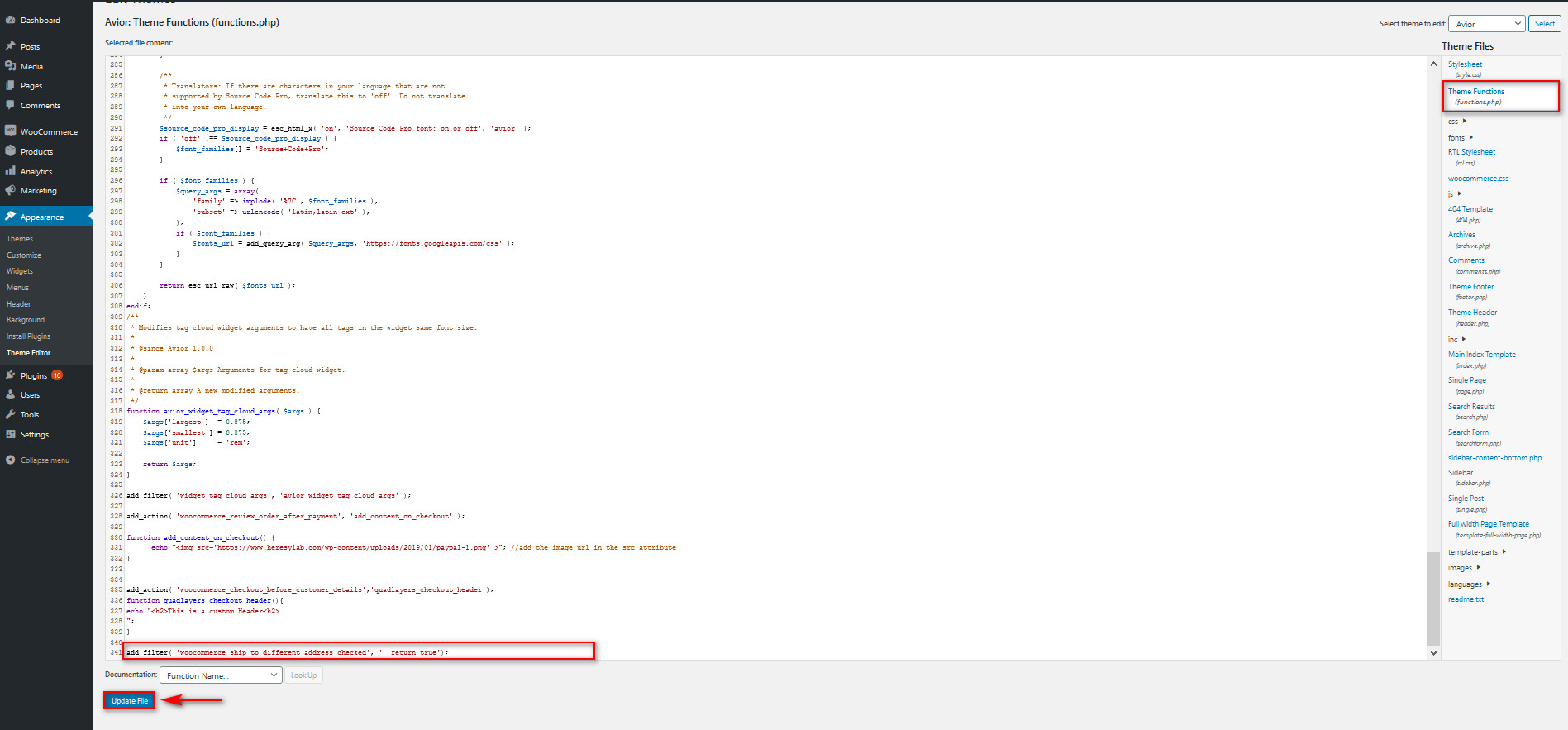
Task: Click the Settings icon in admin menu
Action: tap(11, 434)
